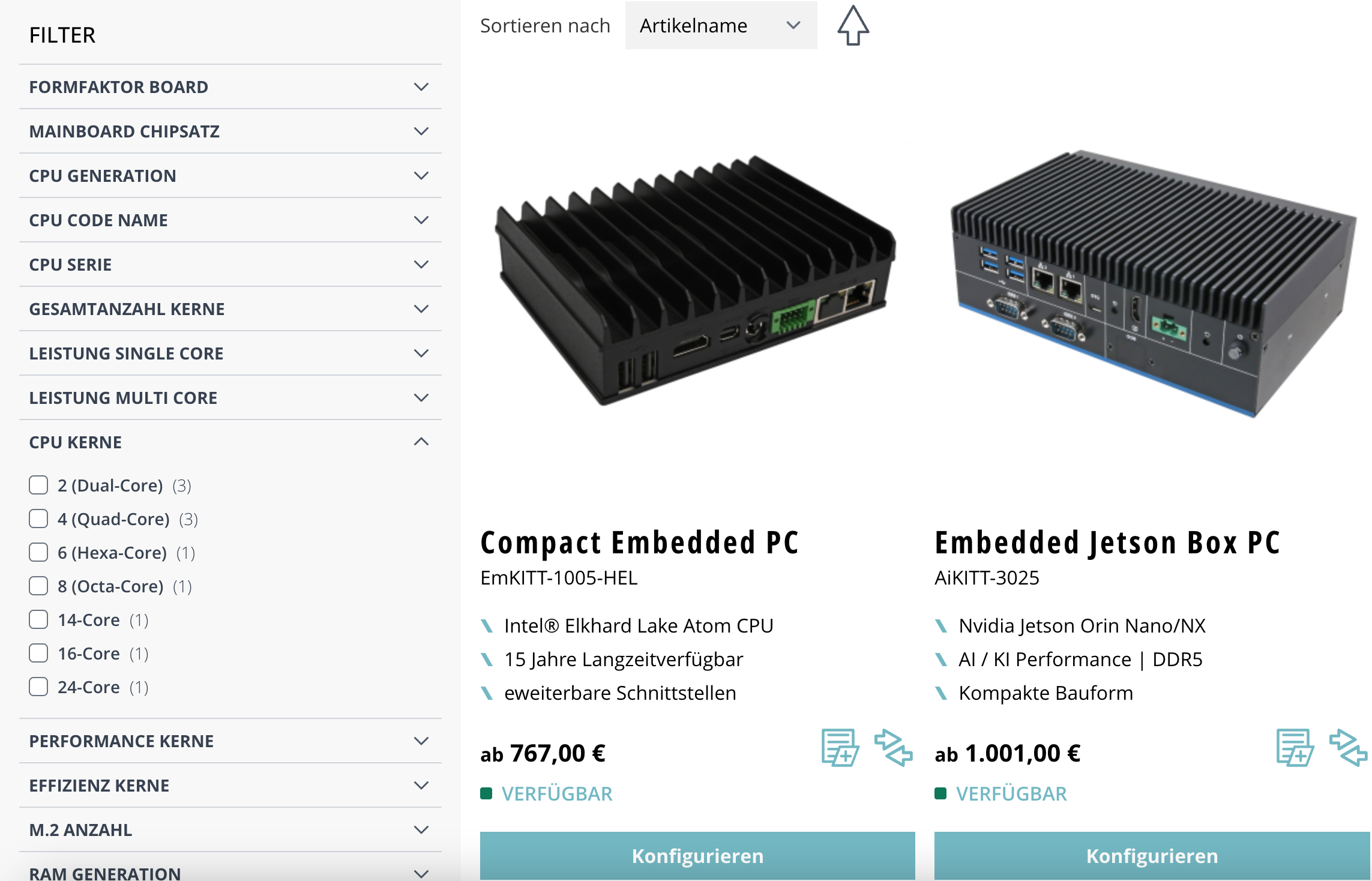Tick the 24-Core checkbox
This screenshot has width=1372, height=881.
[x=39, y=687]
